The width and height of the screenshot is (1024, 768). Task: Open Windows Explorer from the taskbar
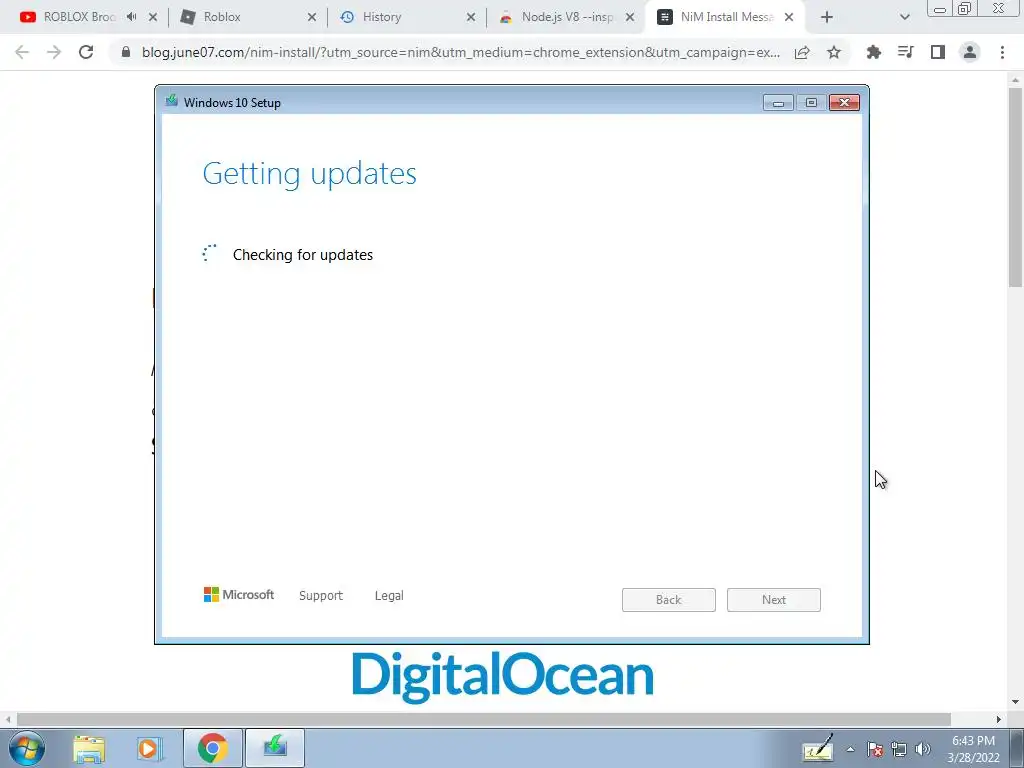[x=89, y=748]
